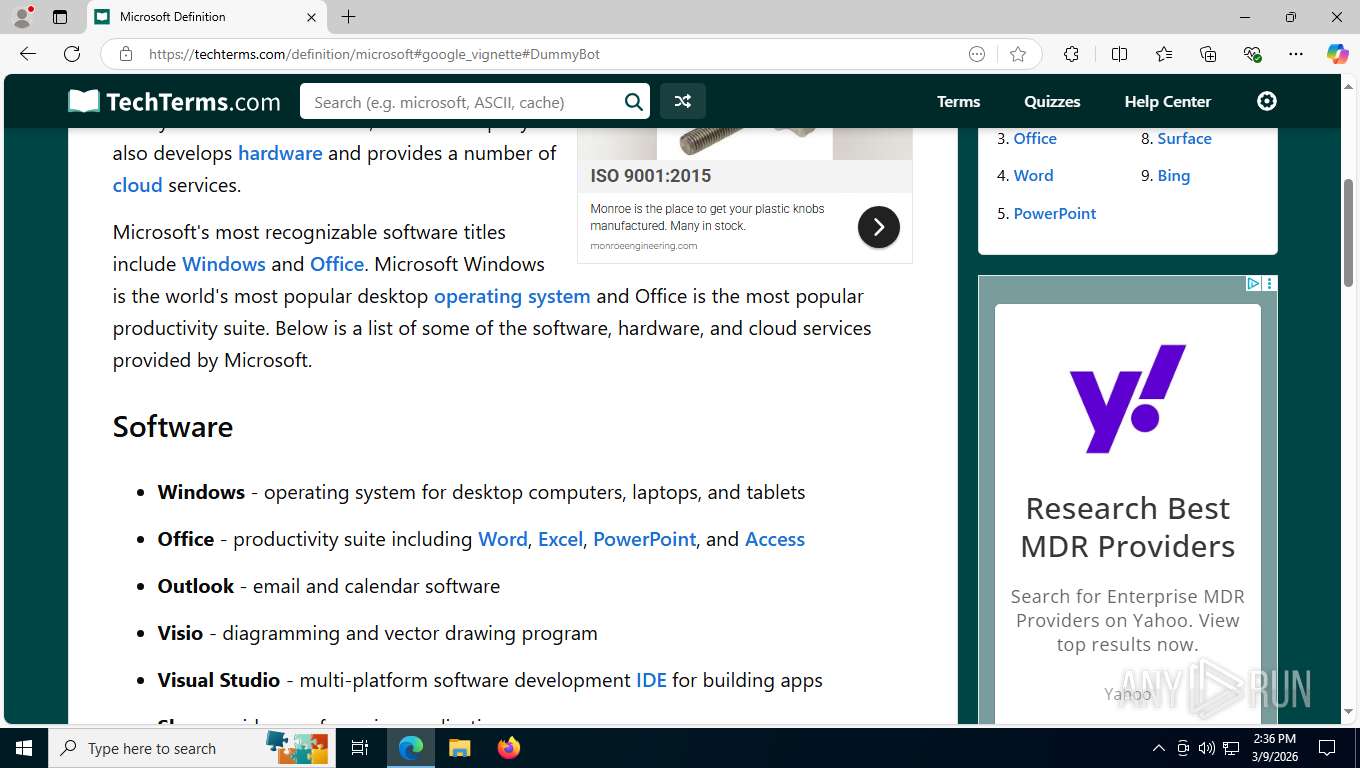Open File Explorer from taskbar
Image resolution: width=1360 pixels, height=768 pixels.
coord(459,748)
